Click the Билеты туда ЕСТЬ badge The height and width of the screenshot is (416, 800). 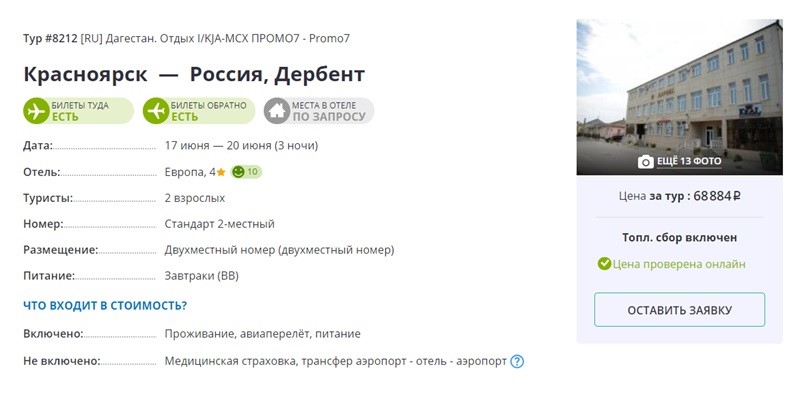click(78, 110)
